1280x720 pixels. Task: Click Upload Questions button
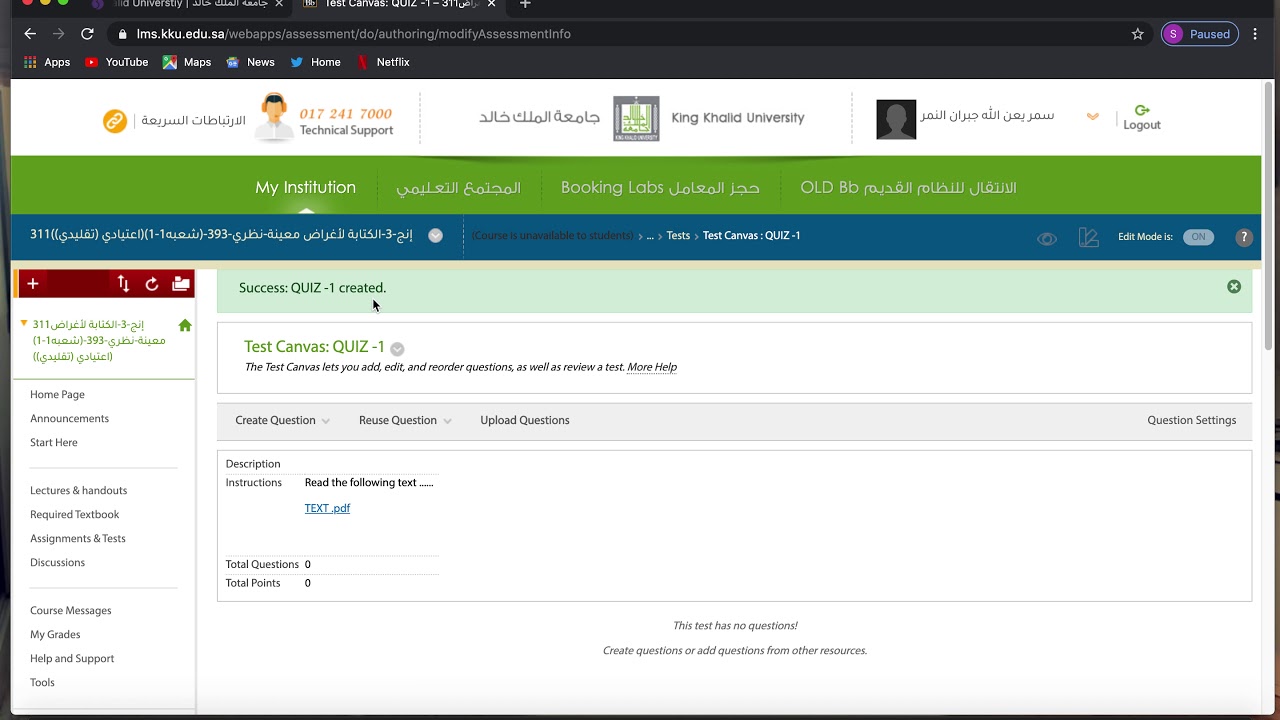tap(525, 420)
